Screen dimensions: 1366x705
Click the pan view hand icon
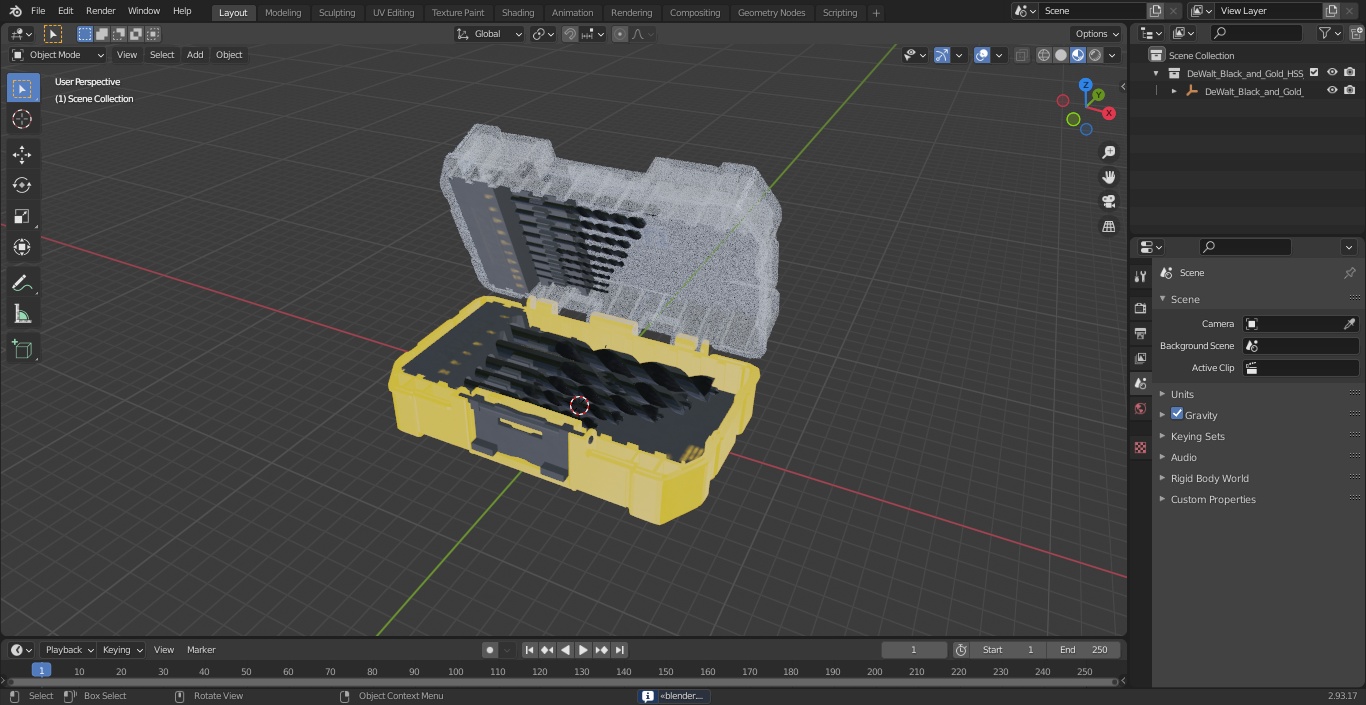tap(1108, 177)
